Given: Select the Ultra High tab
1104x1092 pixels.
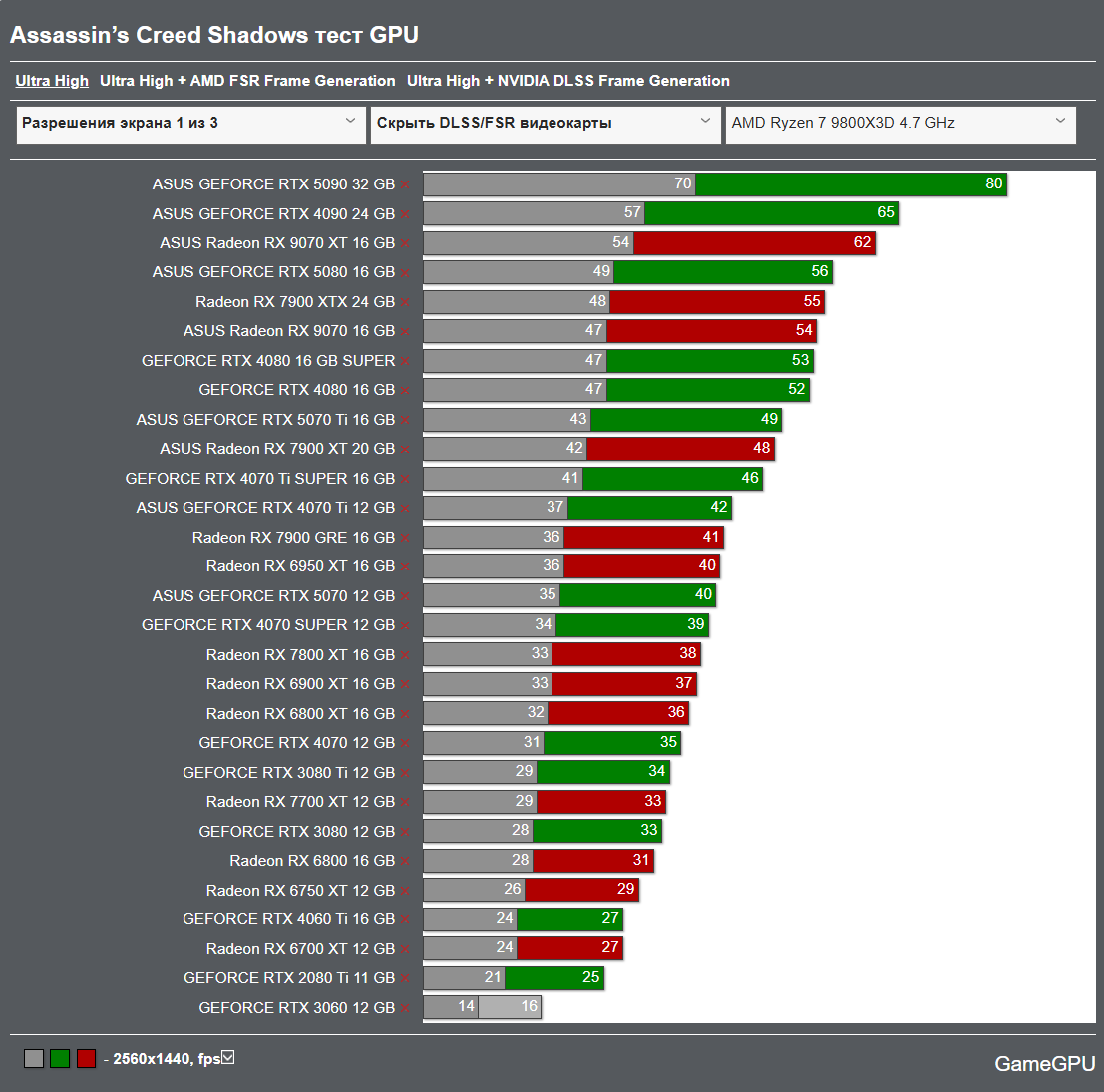Looking at the screenshot, I should (52, 81).
